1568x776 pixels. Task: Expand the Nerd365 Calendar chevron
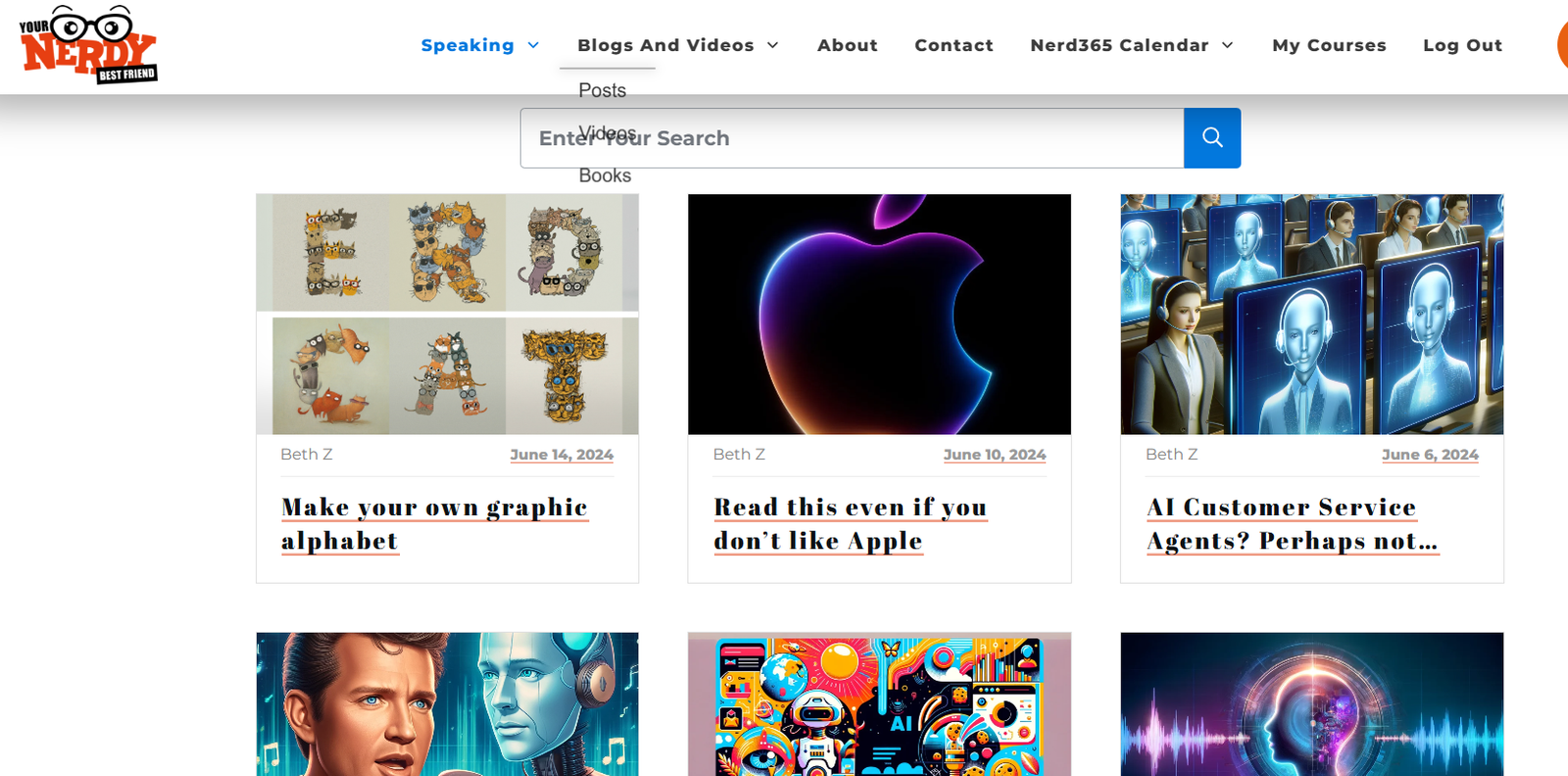coord(1227,45)
